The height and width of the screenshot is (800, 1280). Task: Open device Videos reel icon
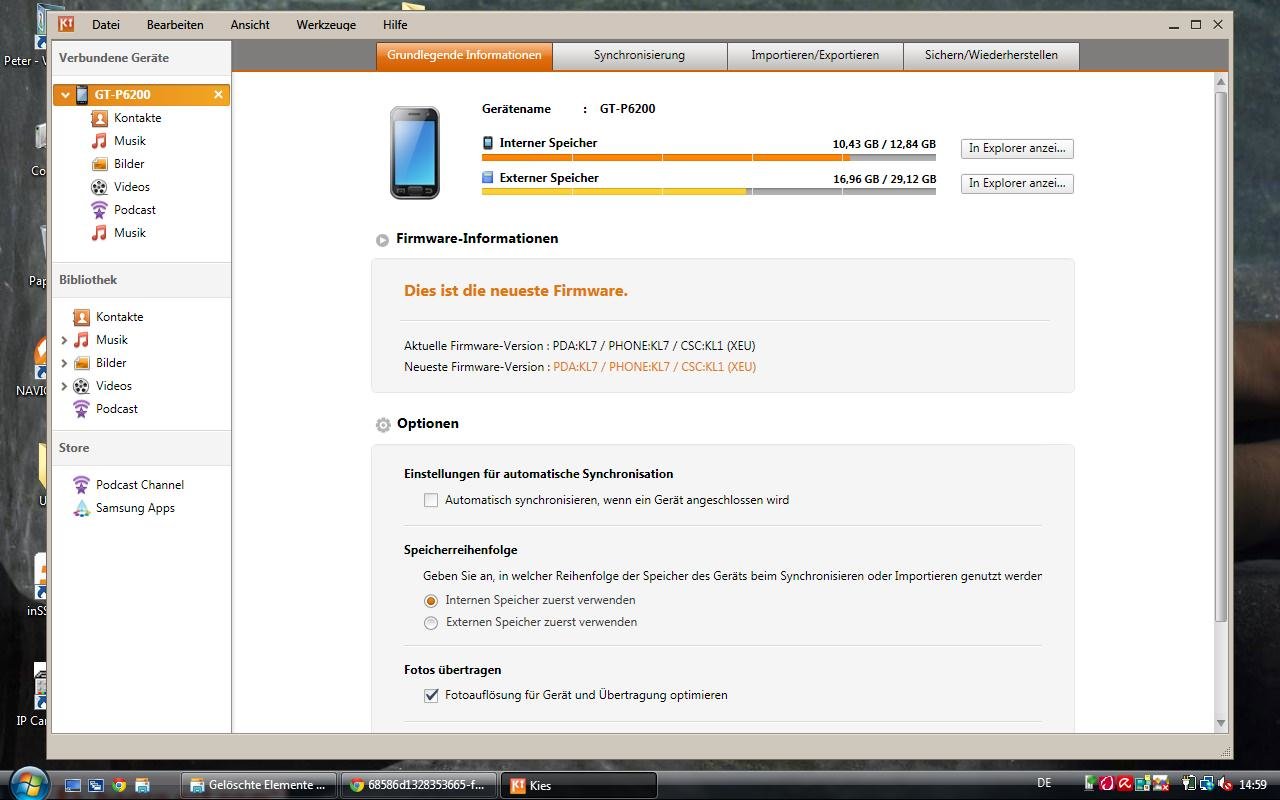[x=99, y=187]
